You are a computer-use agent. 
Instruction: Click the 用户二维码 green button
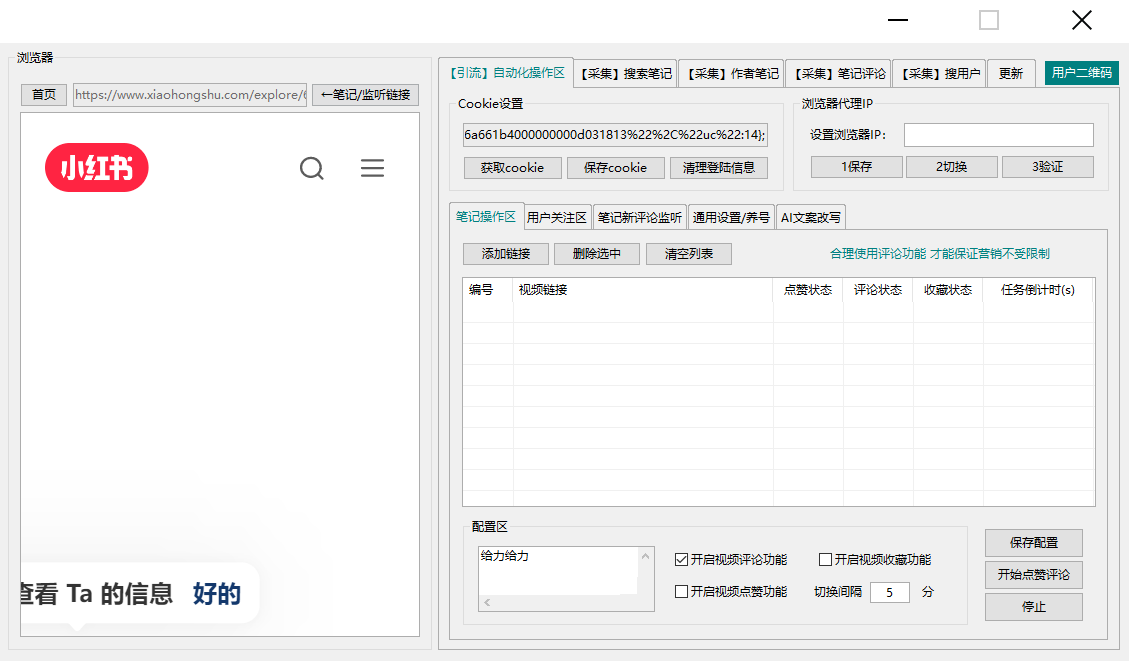click(1081, 73)
